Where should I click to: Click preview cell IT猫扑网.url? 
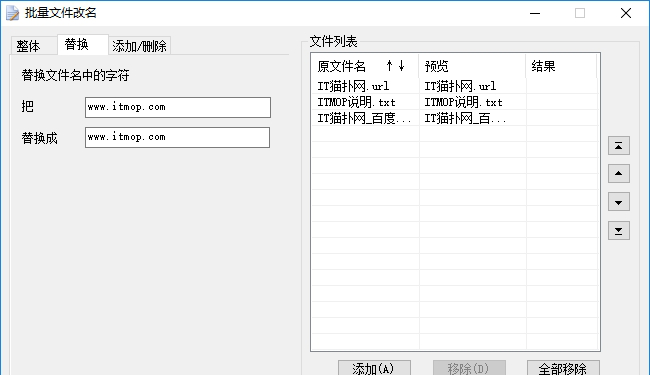point(460,86)
